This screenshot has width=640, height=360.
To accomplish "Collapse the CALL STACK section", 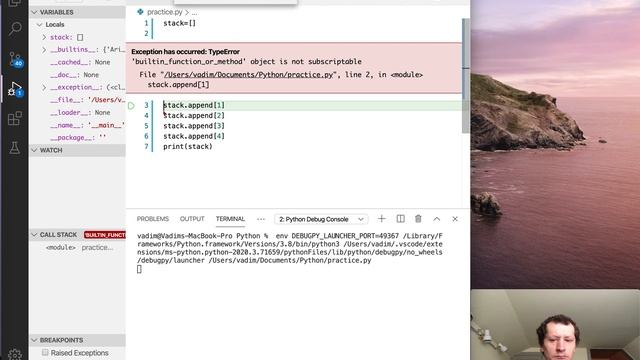I will click(34, 235).
